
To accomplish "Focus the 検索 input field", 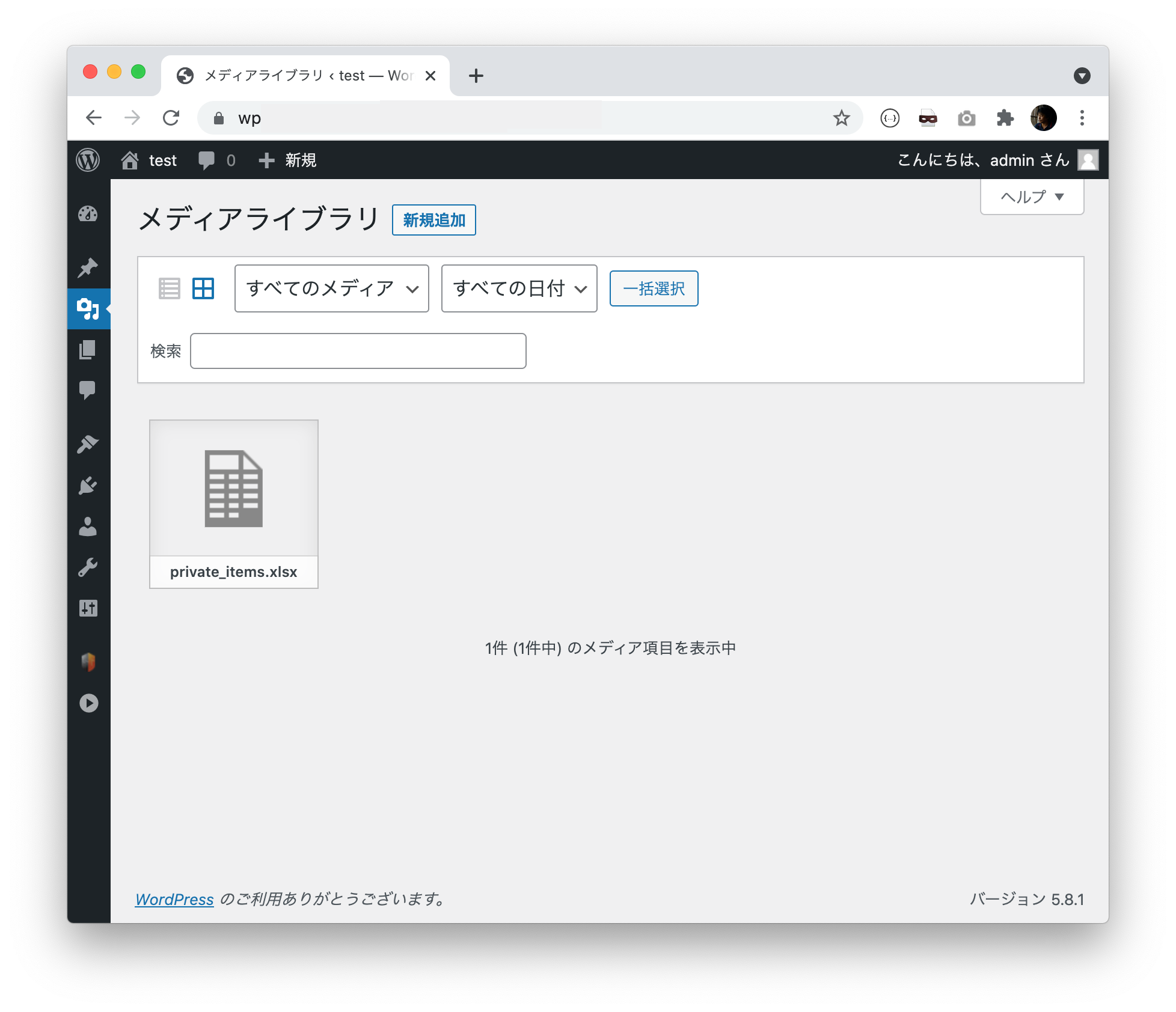I will (x=358, y=351).
